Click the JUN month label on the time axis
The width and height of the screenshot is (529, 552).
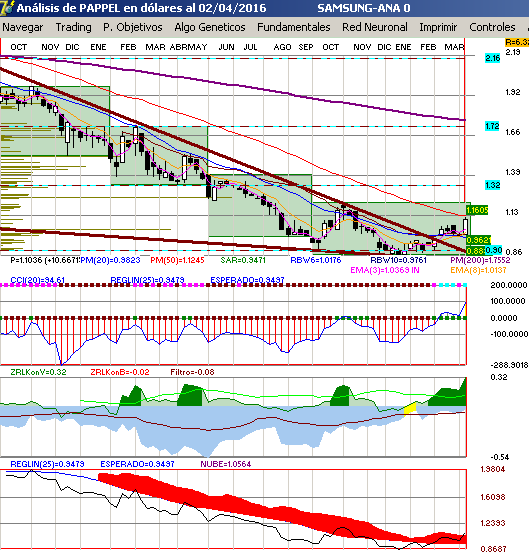(x=226, y=47)
